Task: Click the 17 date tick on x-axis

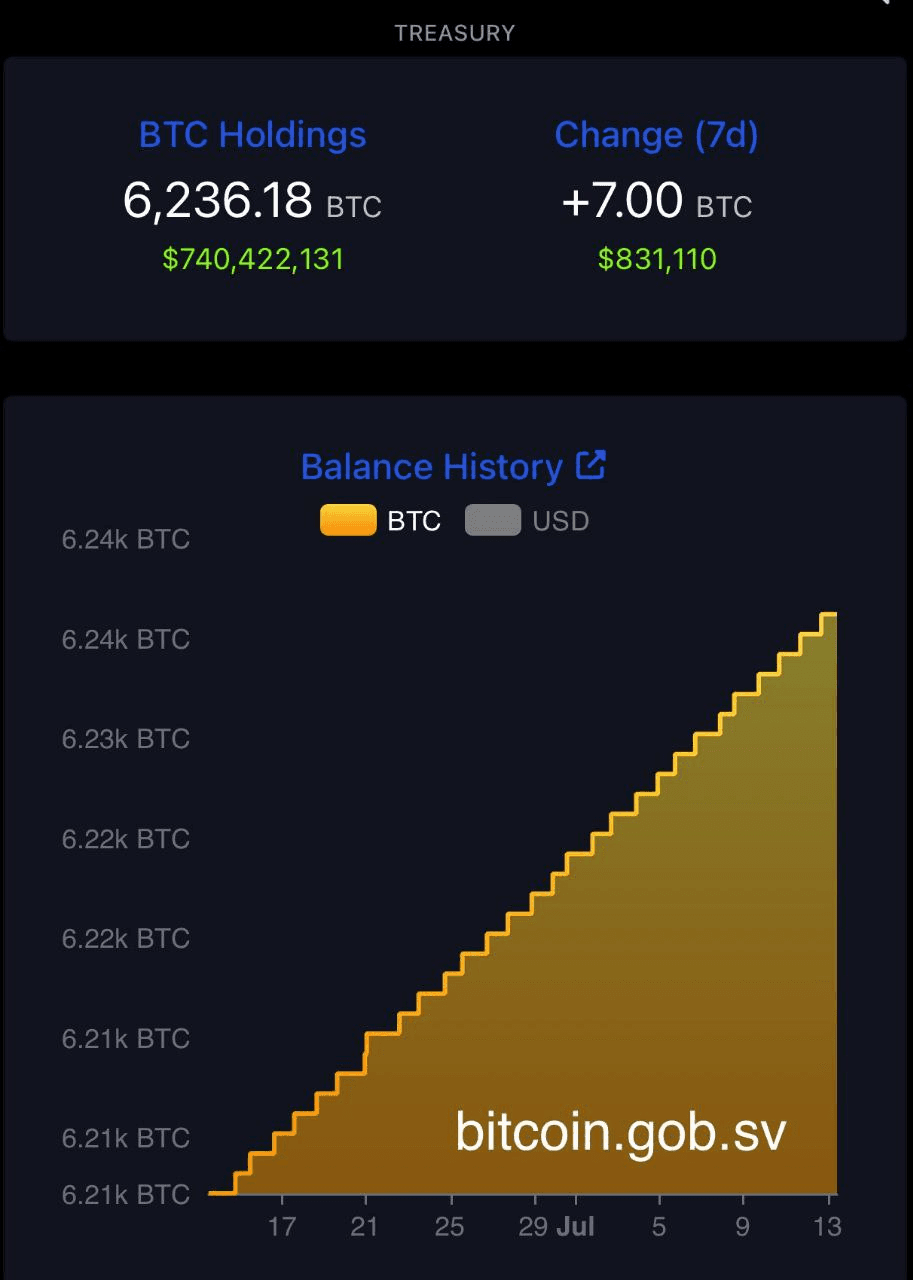Action: pyautogui.click(x=282, y=1226)
